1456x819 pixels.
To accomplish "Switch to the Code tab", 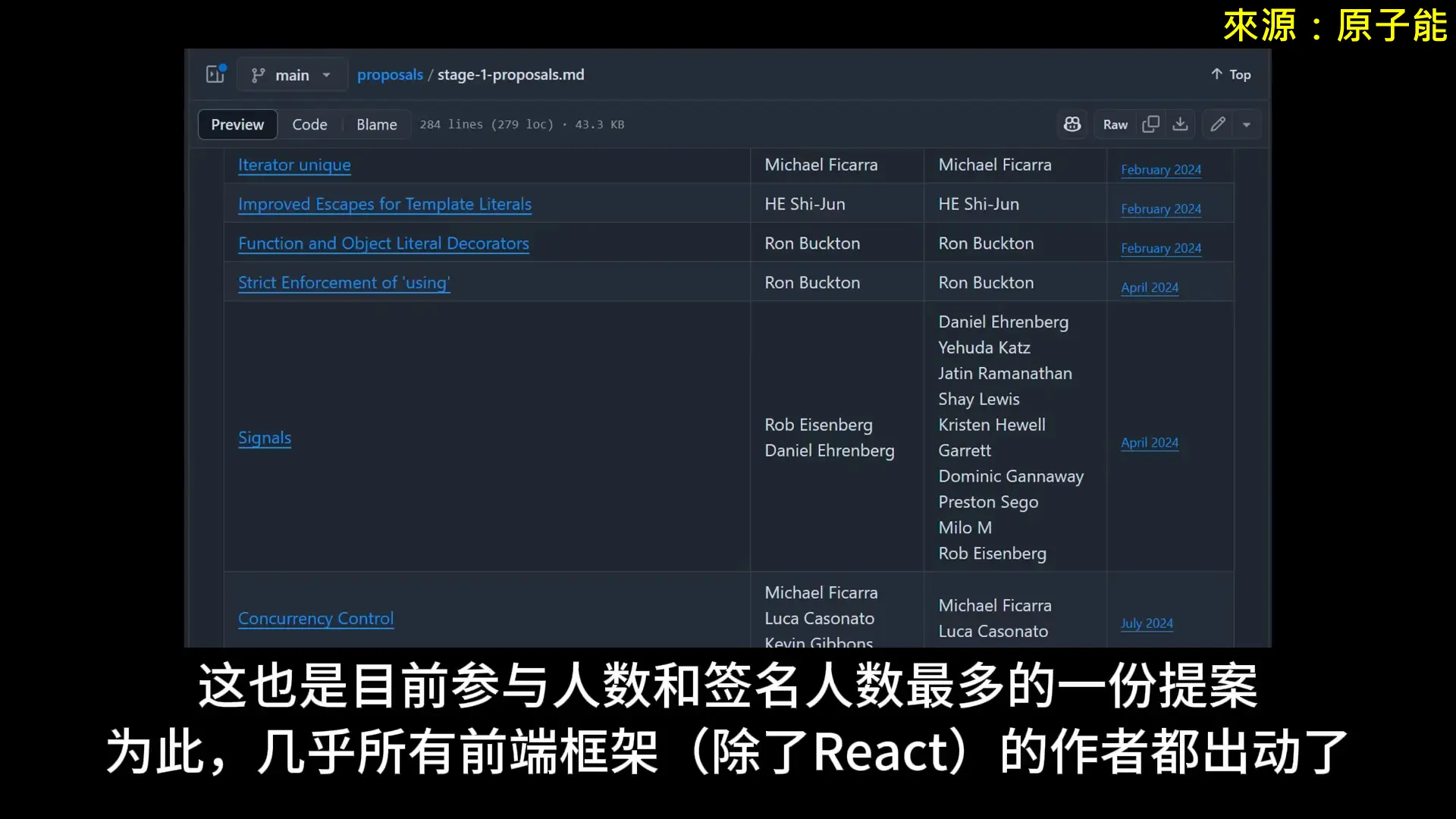I will pyautogui.click(x=309, y=124).
